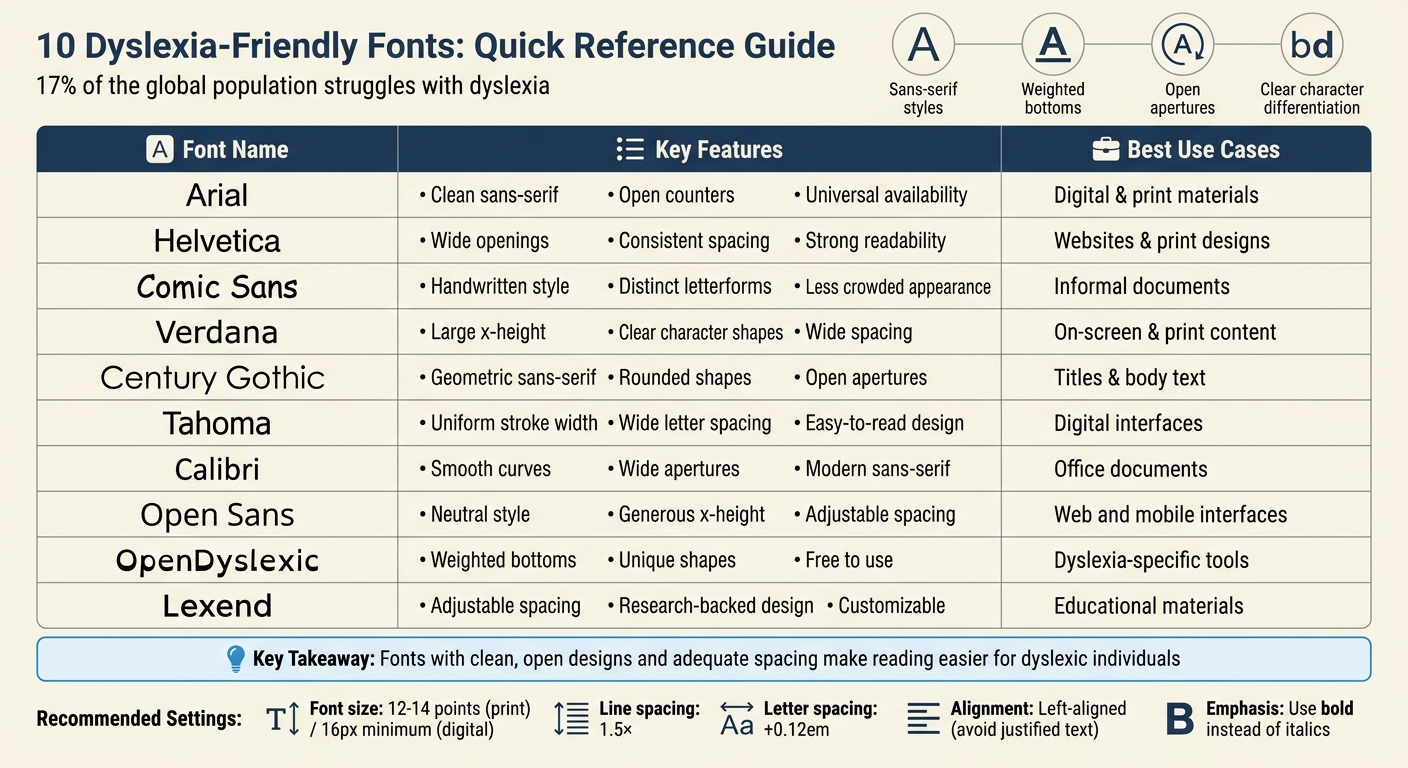Click the Helvetica font name cell
This screenshot has height=768, width=1408.
[x=217, y=241]
